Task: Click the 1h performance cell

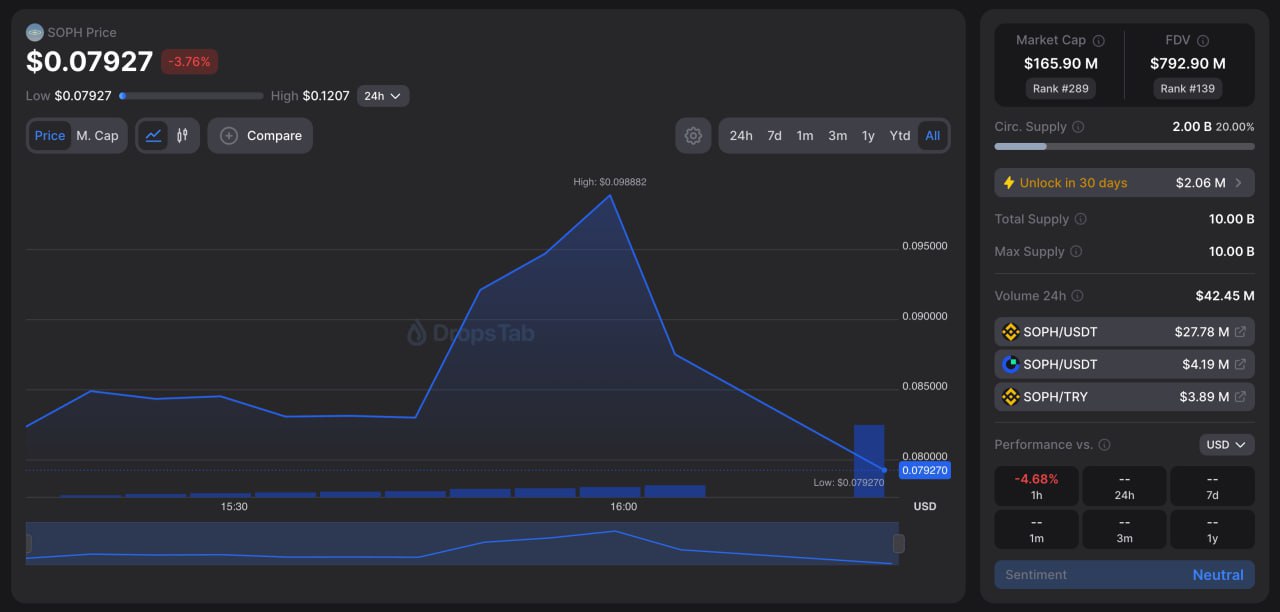Action: pyautogui.click(x=1037, y=485)
